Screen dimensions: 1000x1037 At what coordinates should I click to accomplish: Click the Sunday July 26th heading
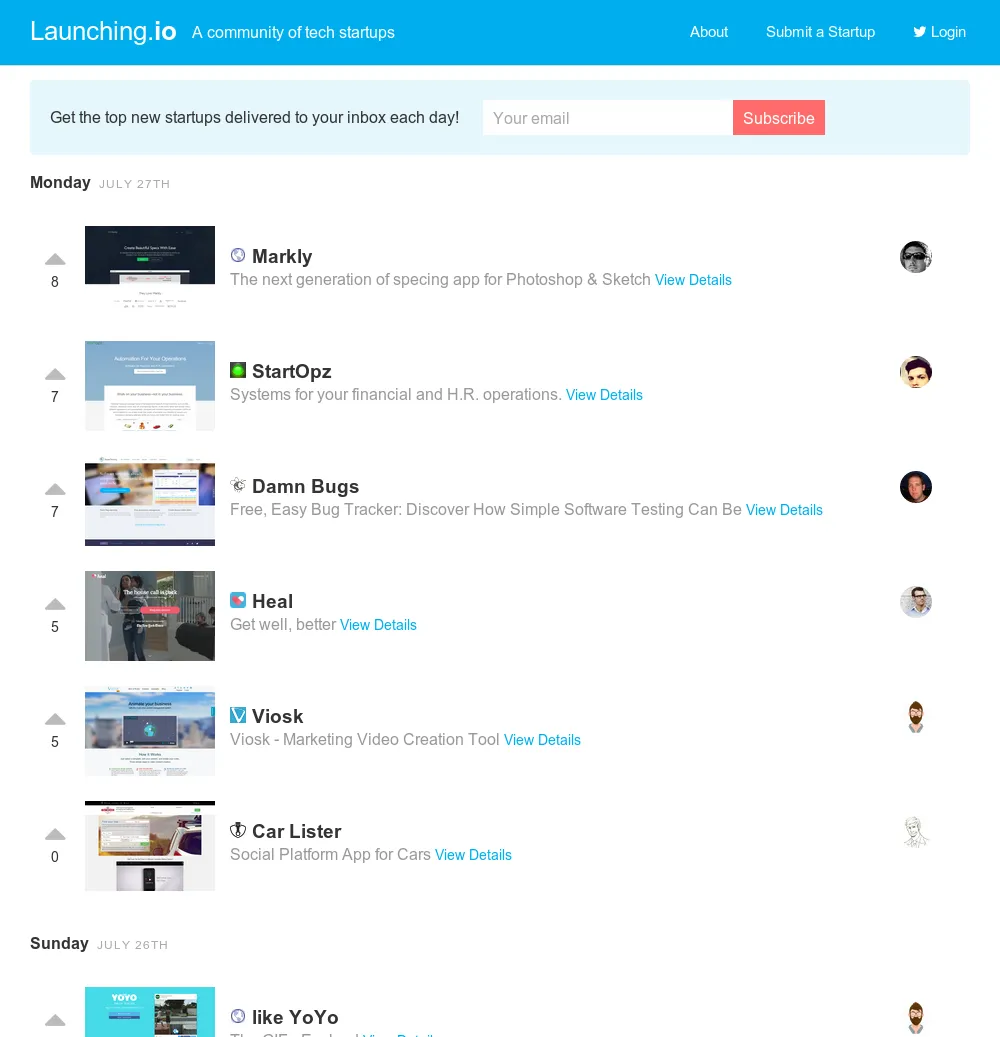click(x=99, y=944)
